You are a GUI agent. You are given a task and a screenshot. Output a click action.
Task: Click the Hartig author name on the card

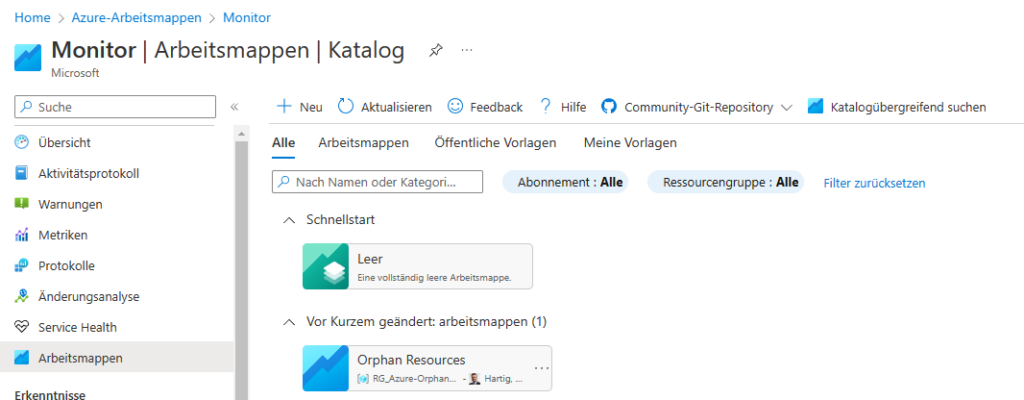tap(503, 378)
